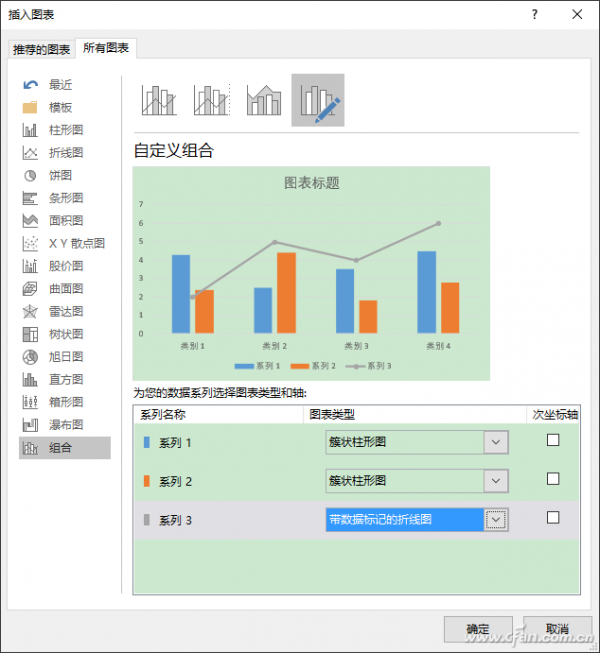Open chart type dropdown for 系列 2
The height and width of the screenshot is (653, 600).
click(496, 481)
